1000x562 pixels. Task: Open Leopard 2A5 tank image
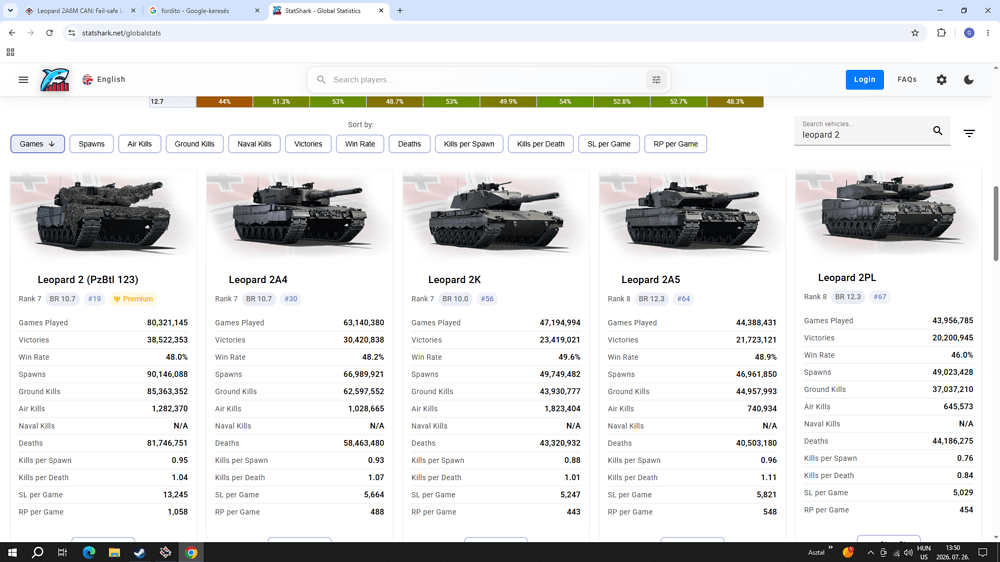pos(692,214)
